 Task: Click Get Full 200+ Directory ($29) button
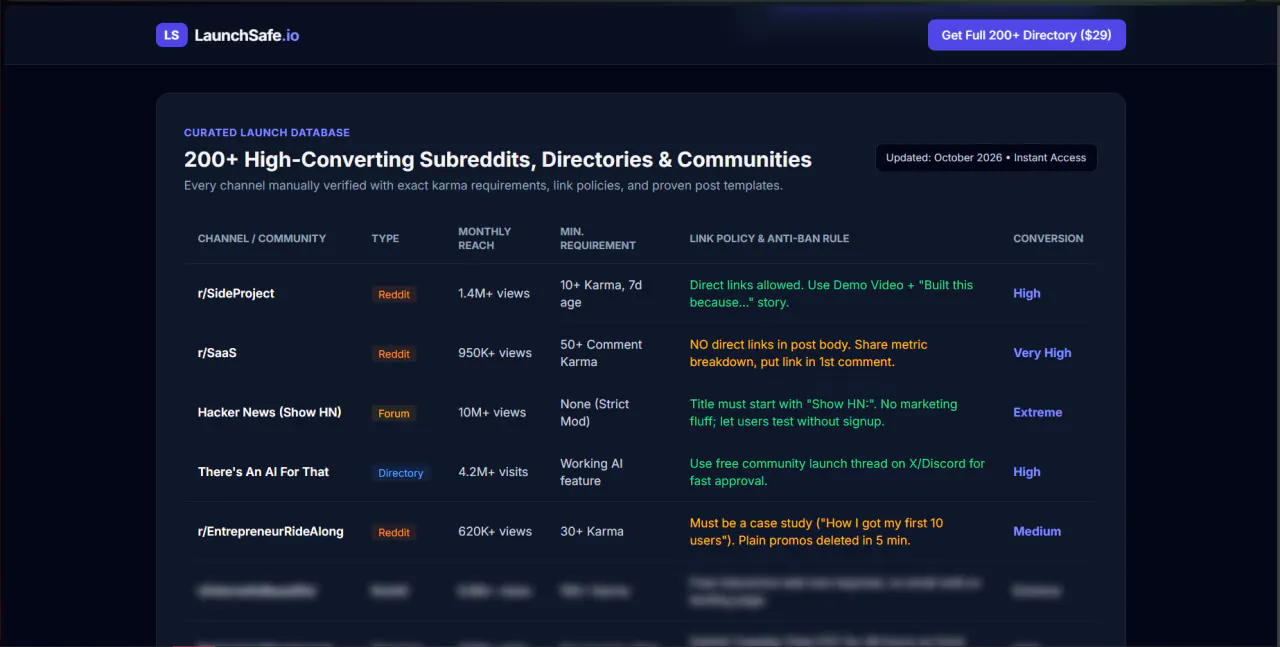tap(1027, 35)
